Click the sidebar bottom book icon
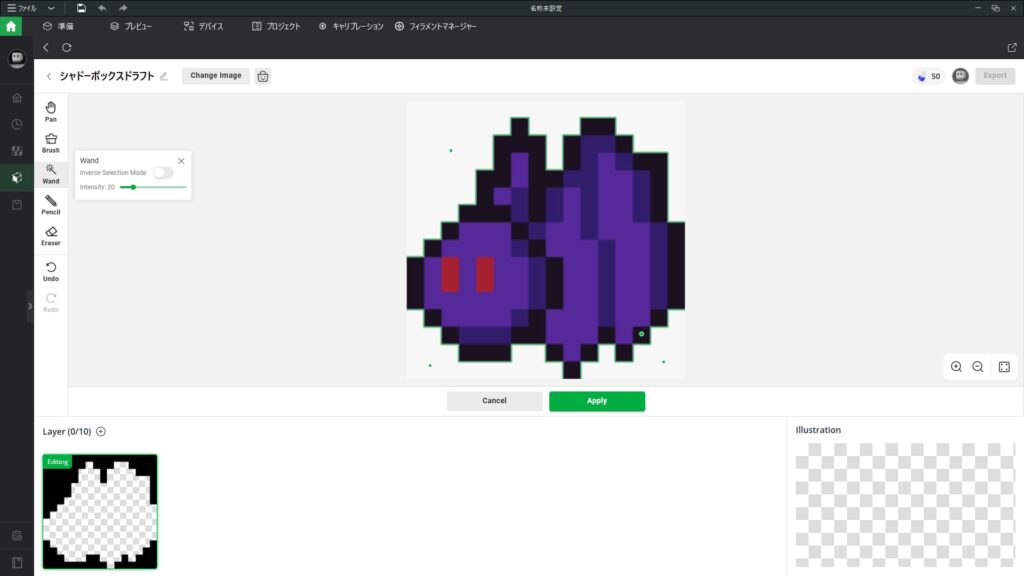The image size is (1024, 576). coord(17,562)
